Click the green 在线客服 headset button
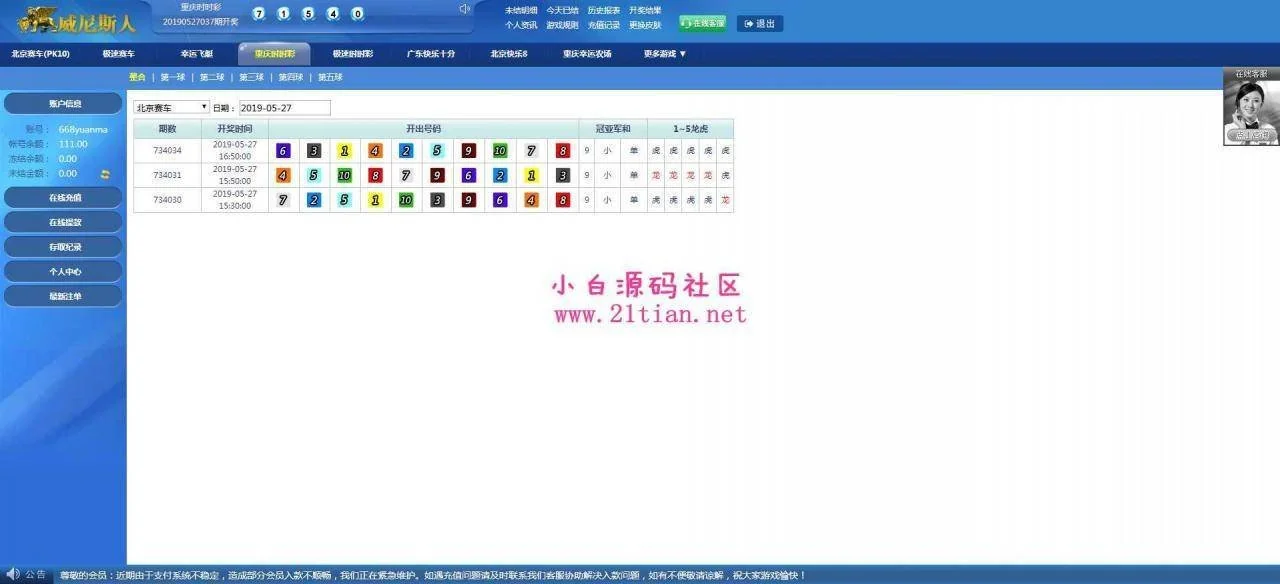 coord(702,23)
